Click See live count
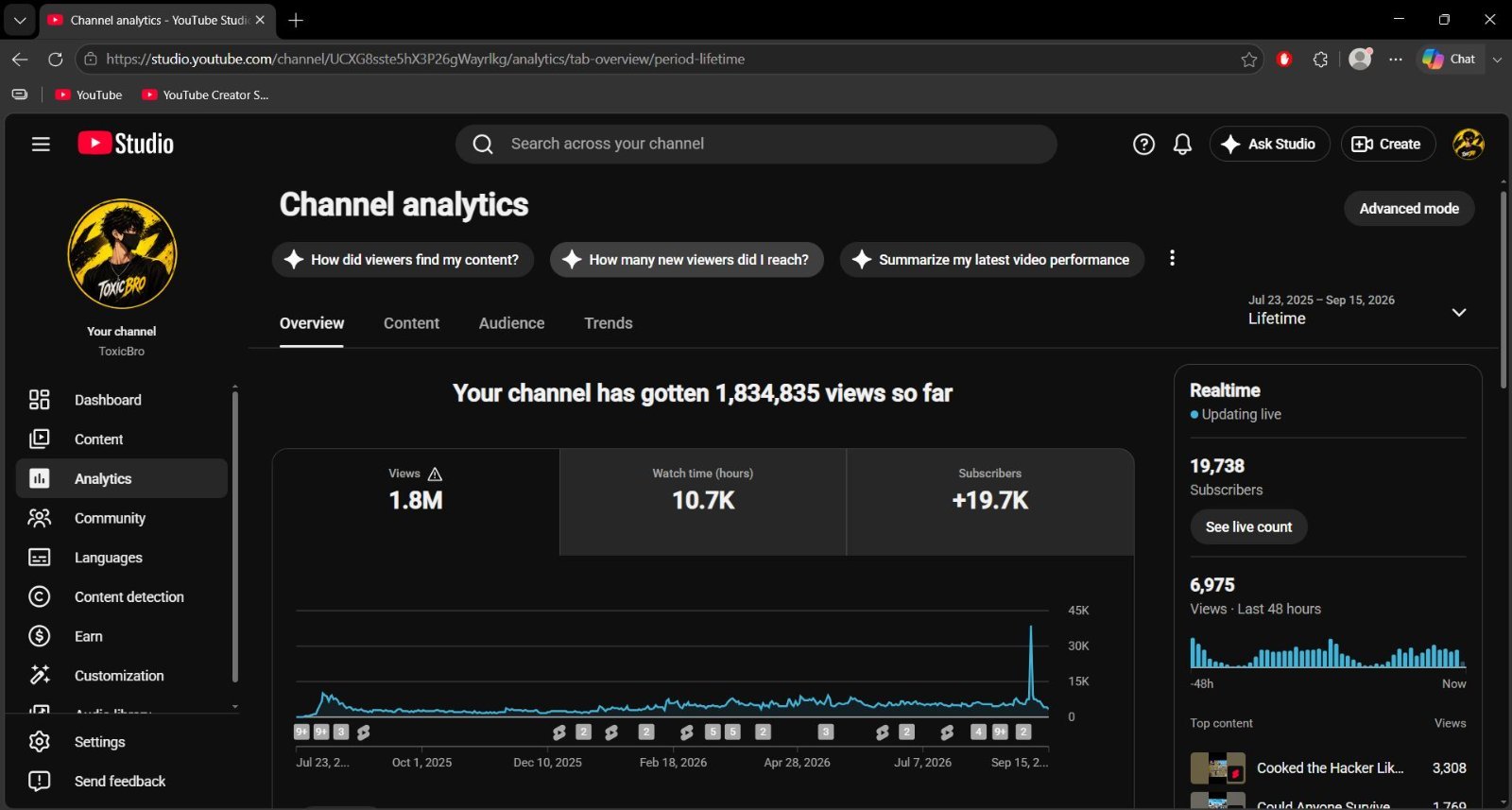 [x=1248, y=527]
